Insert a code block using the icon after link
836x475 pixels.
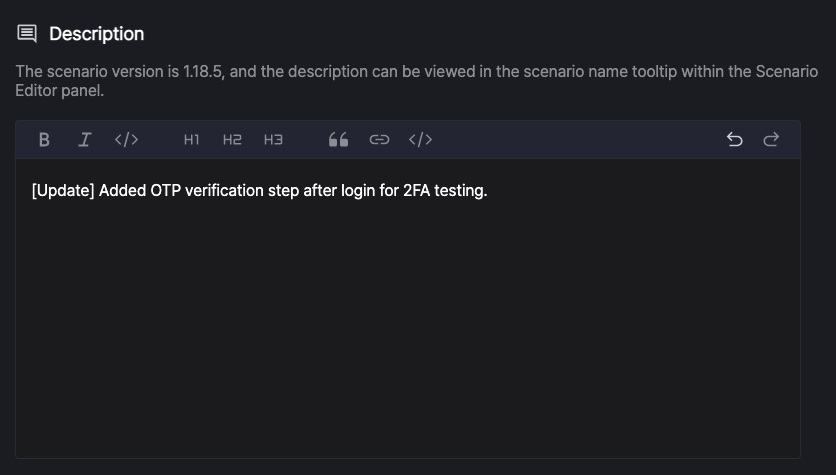[x=420, y=140]
